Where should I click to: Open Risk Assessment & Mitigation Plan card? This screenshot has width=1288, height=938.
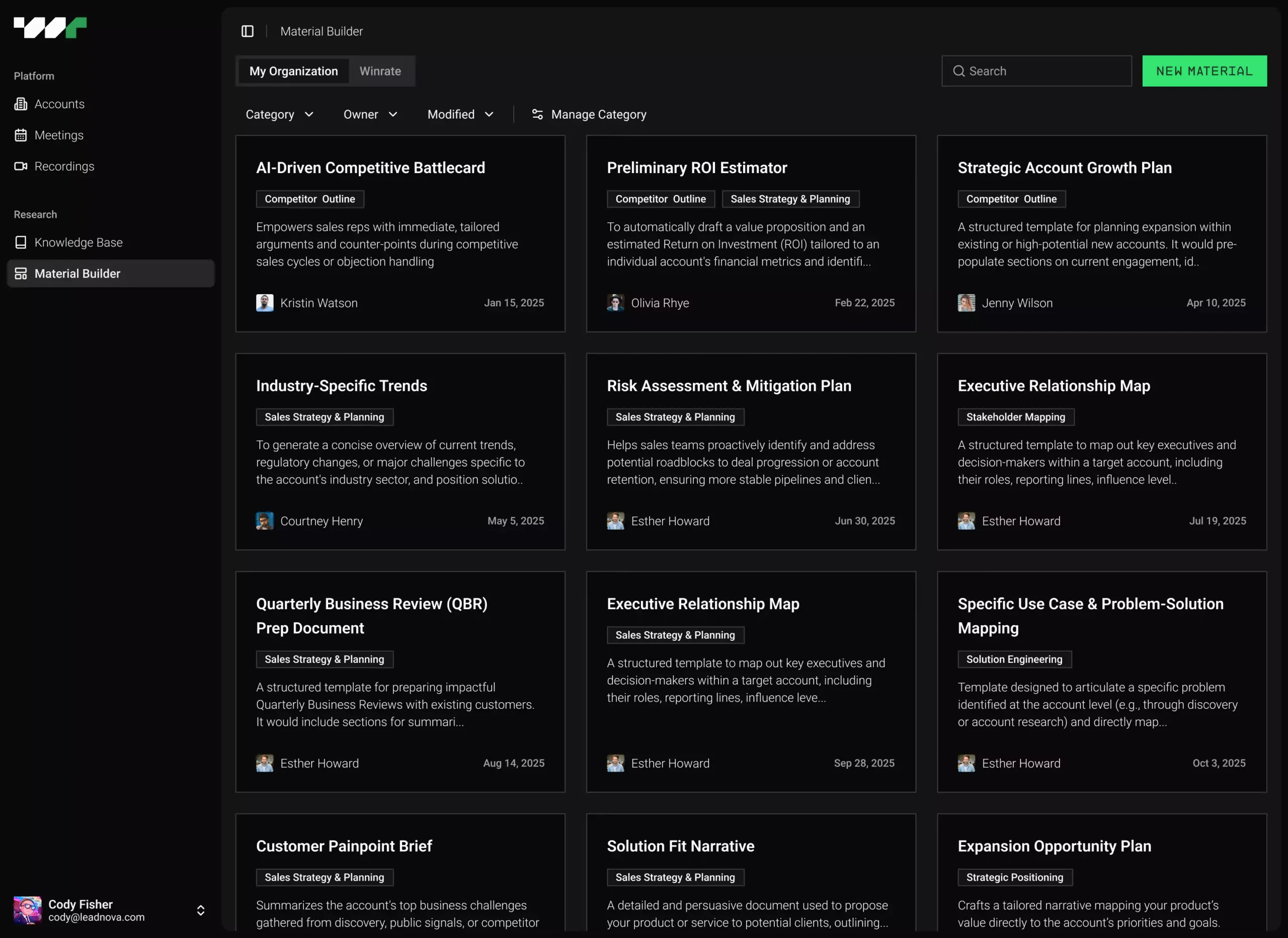tap(751, 452)
